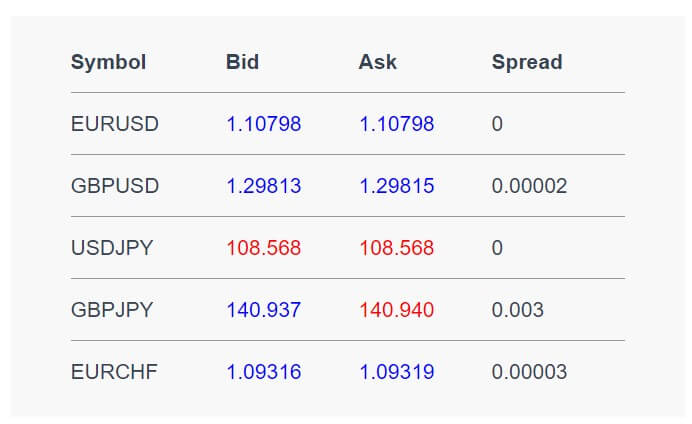Click GBPJPY red ask price 140.940
Image resolution: width=692 pixels, height=424 pixels.
click(x=397, y=310)
